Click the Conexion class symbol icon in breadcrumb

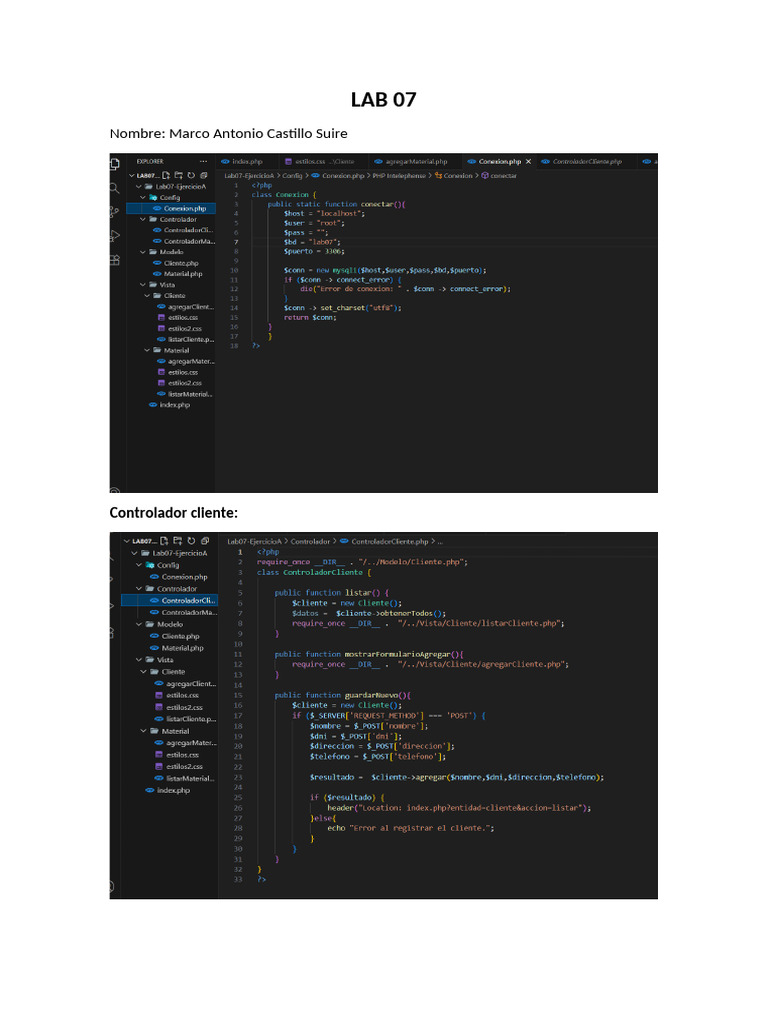(x=438, y=176)
